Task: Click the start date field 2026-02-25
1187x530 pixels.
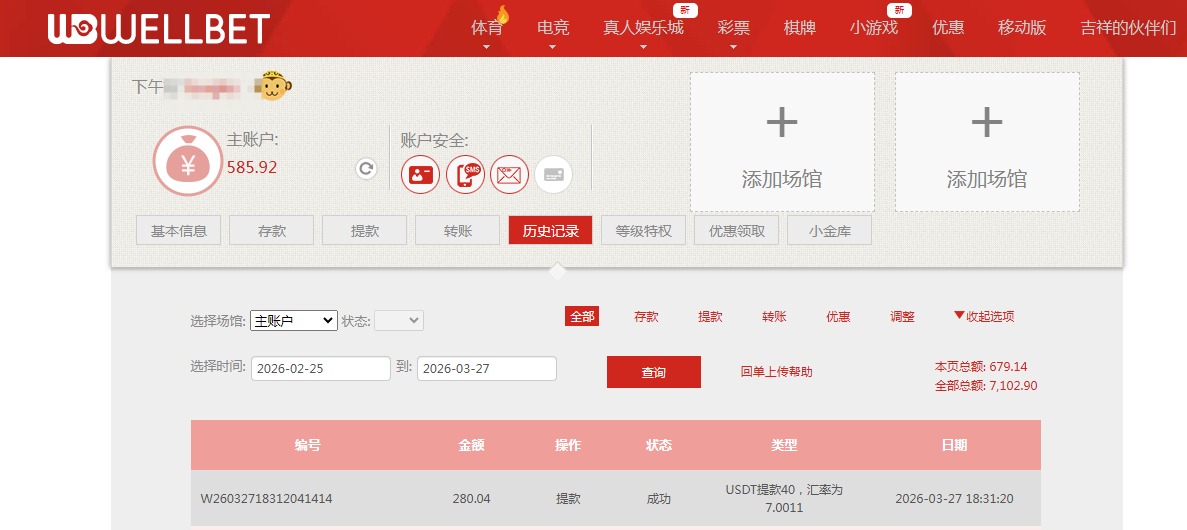Action: 321,369
